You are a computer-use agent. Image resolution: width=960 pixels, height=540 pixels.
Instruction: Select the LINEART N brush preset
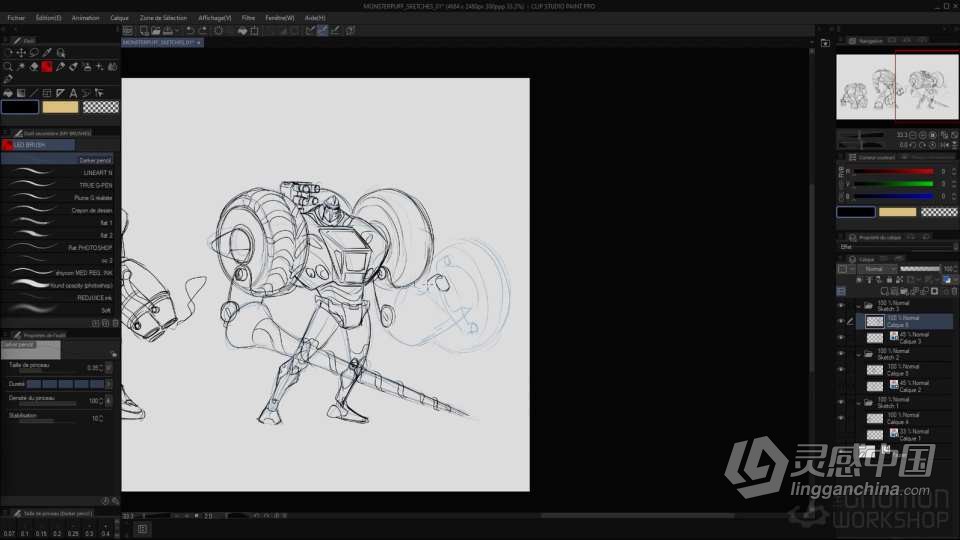point(58,173)
